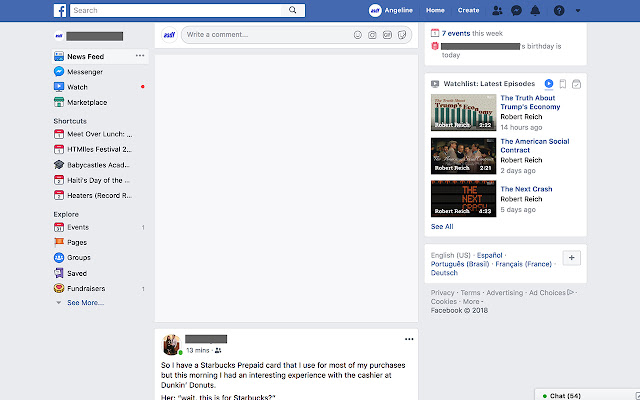Viewport: 640px width, 400px height.
Task: Open Messenger from the top bar icon
Action: [516, 10]
